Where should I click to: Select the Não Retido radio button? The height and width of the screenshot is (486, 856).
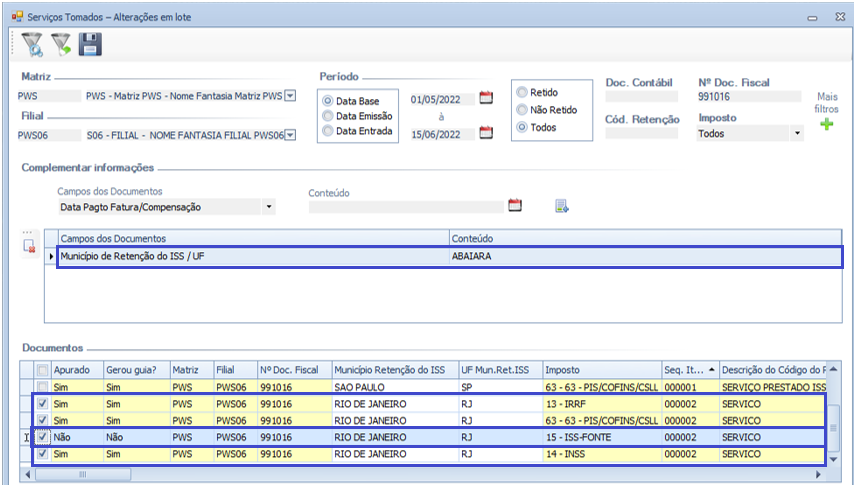[521, 110]
